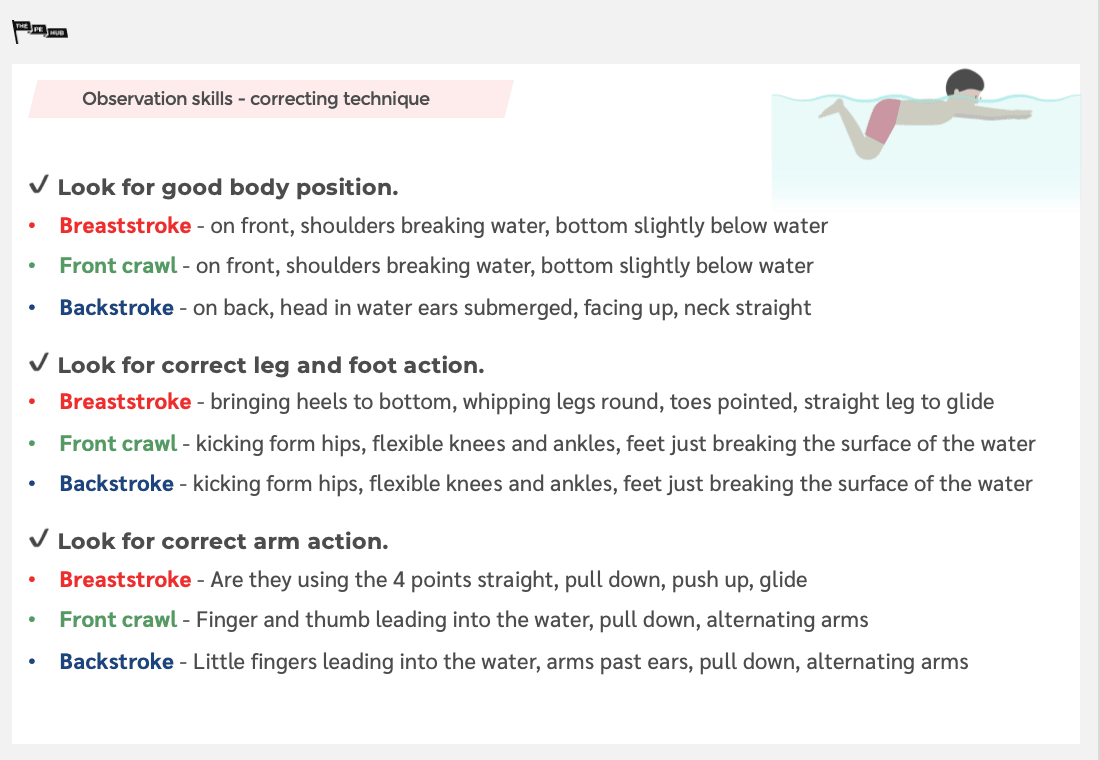Click green Front crawl label under body position

point(118,266)
